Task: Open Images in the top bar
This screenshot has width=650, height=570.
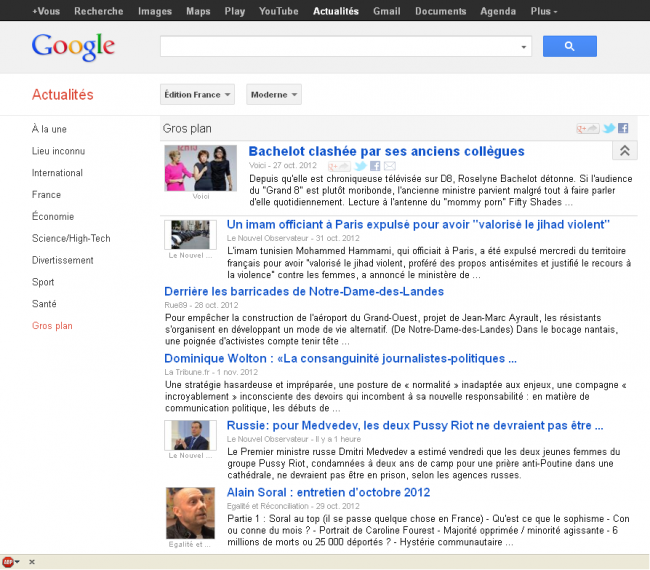Action: pyautogui.click(x=155, y=11)
